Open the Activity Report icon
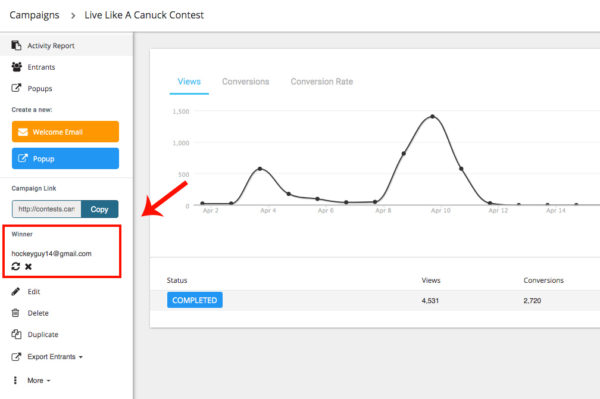 click(16, 45)
